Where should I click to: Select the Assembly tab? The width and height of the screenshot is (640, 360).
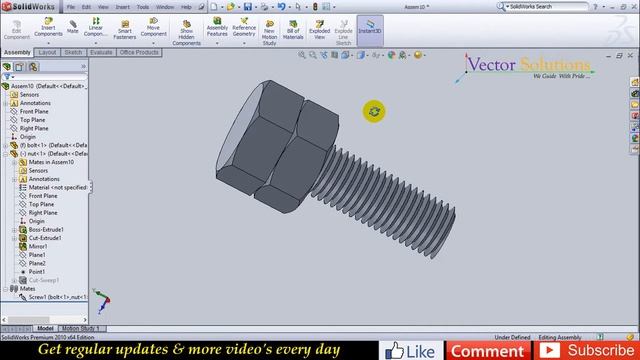[x=17, y=52]
